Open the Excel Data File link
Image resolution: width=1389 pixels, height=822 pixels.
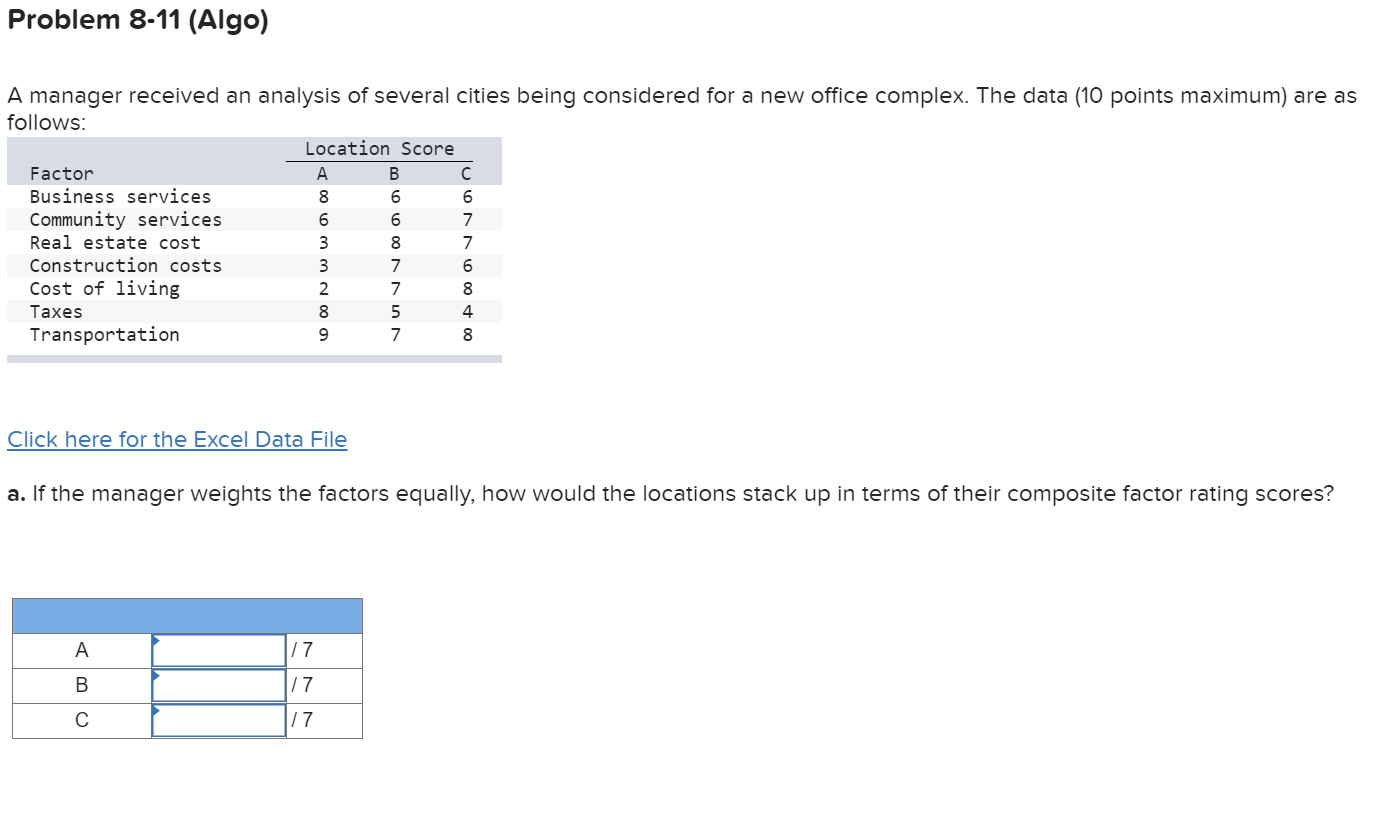177,439
